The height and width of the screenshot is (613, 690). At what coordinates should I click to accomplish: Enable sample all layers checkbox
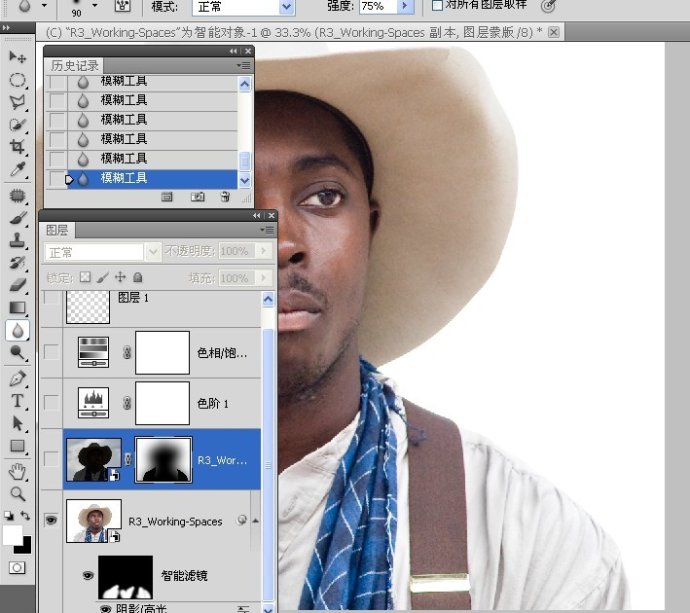coord(437,5)
